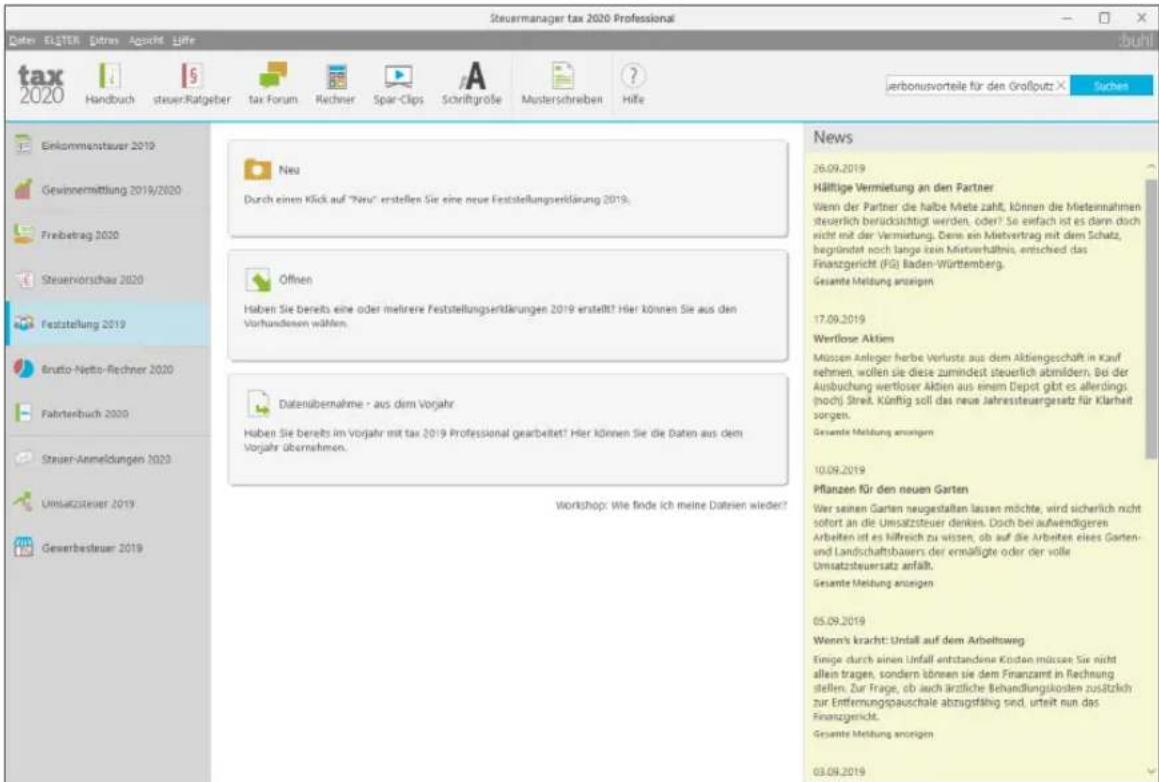Click the 26.09.2019 news date
This screenshot has width=1159, height=782.
pos(839,169)
